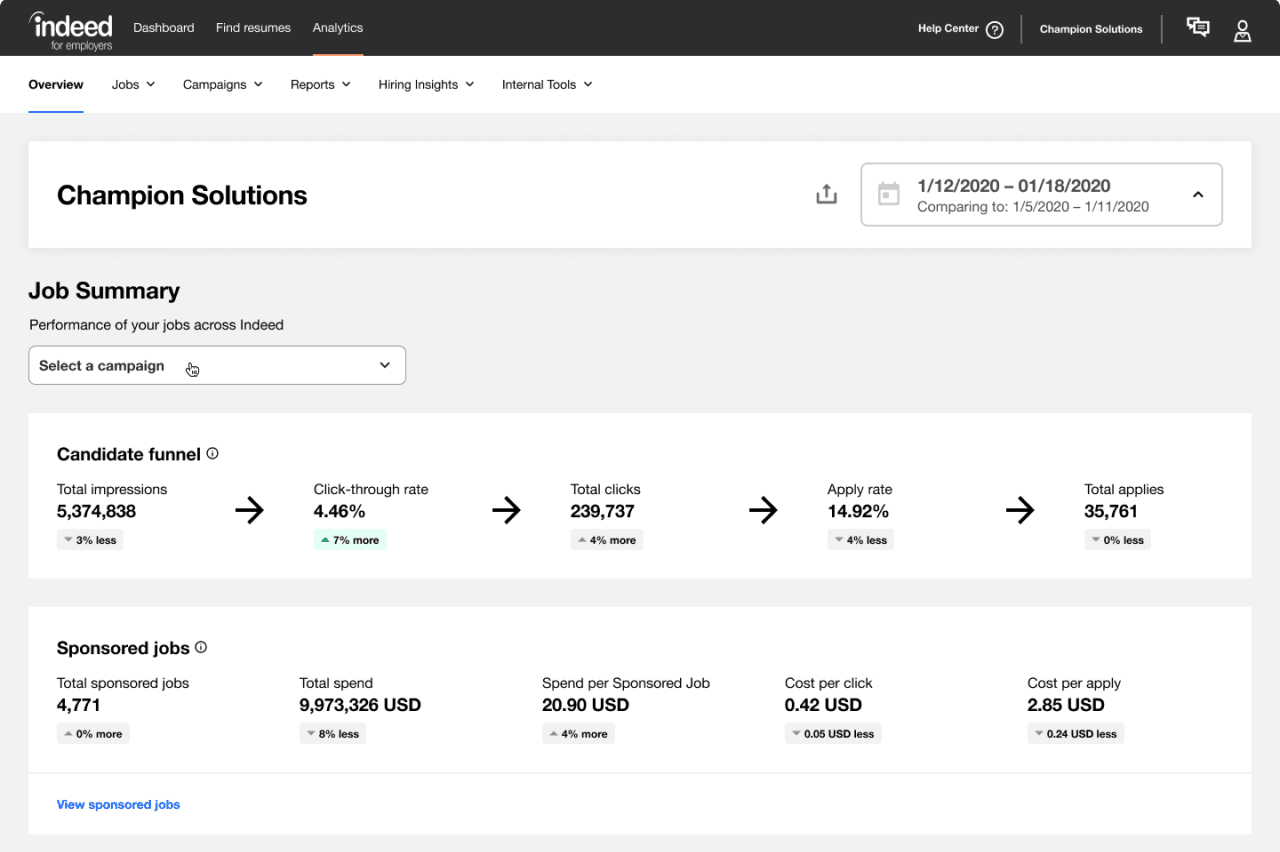The height and width of the screenshot is (852, 1280).
Task: Click the calendar icon in date range
Action: coord(888,194)
